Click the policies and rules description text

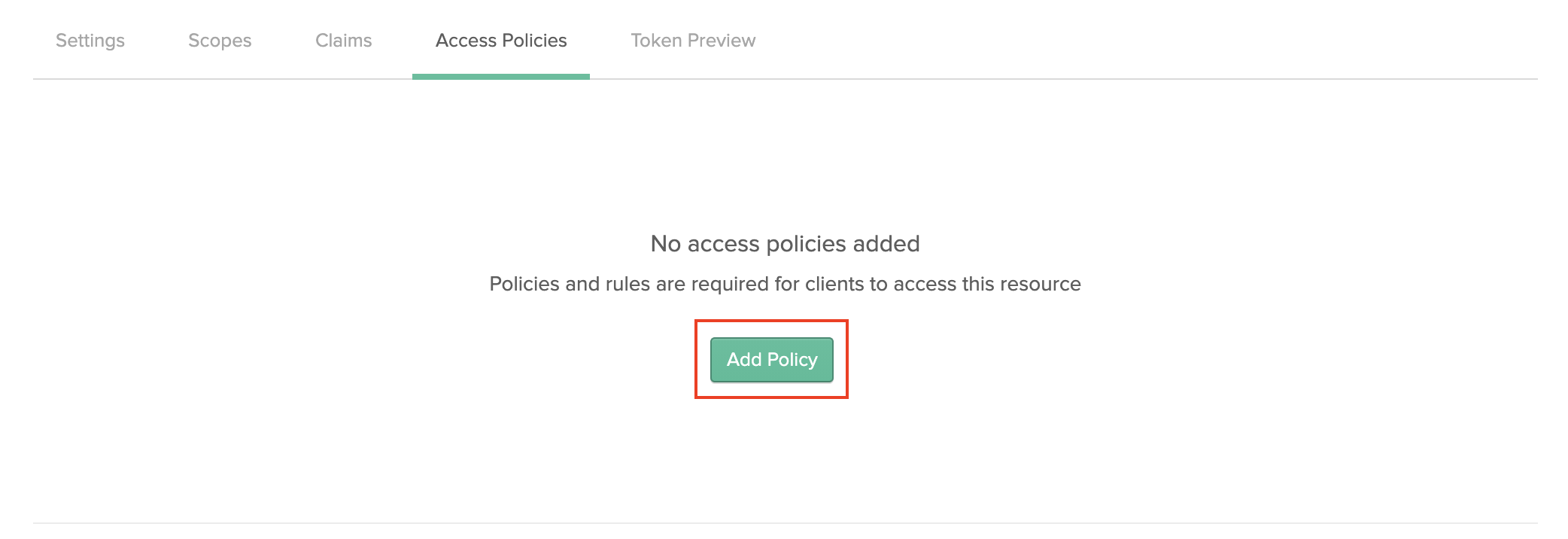(784, 285)
